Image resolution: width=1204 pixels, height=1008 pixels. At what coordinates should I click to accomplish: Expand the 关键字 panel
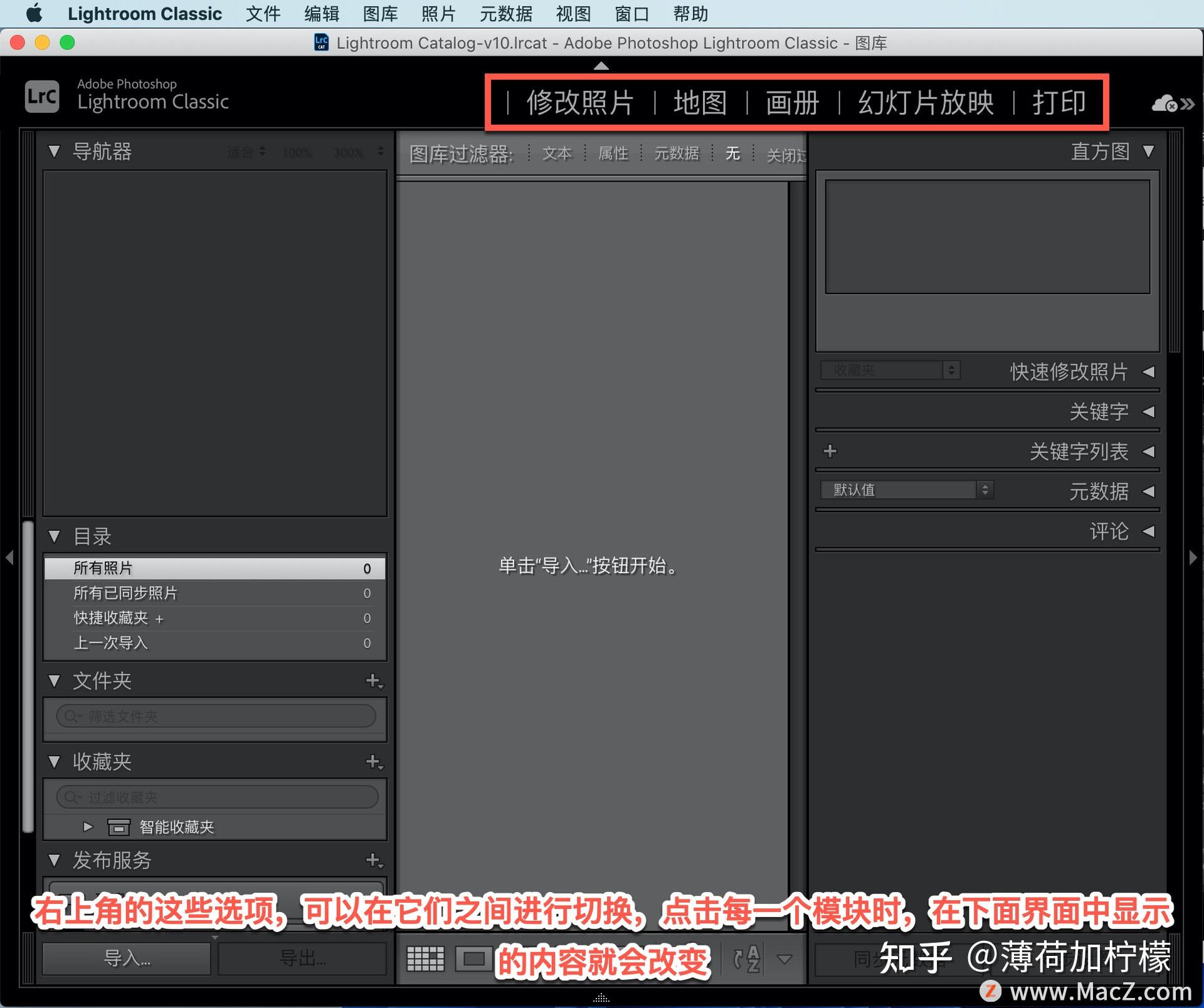1148,412
